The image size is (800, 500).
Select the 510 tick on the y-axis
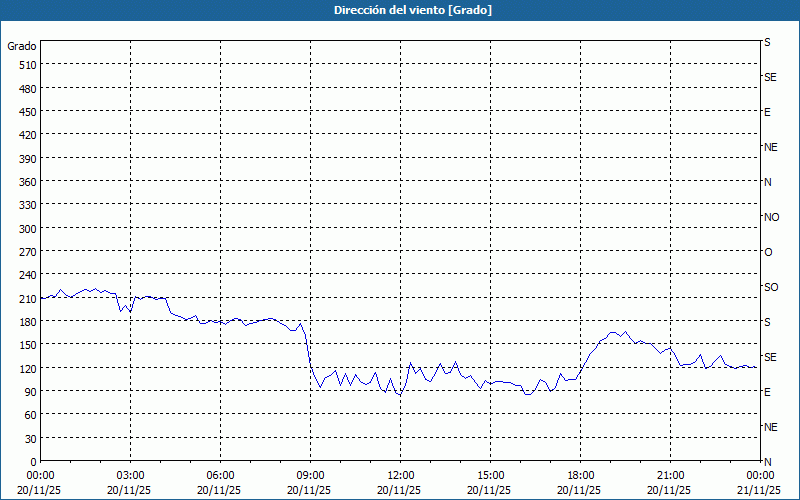point(27,64)
